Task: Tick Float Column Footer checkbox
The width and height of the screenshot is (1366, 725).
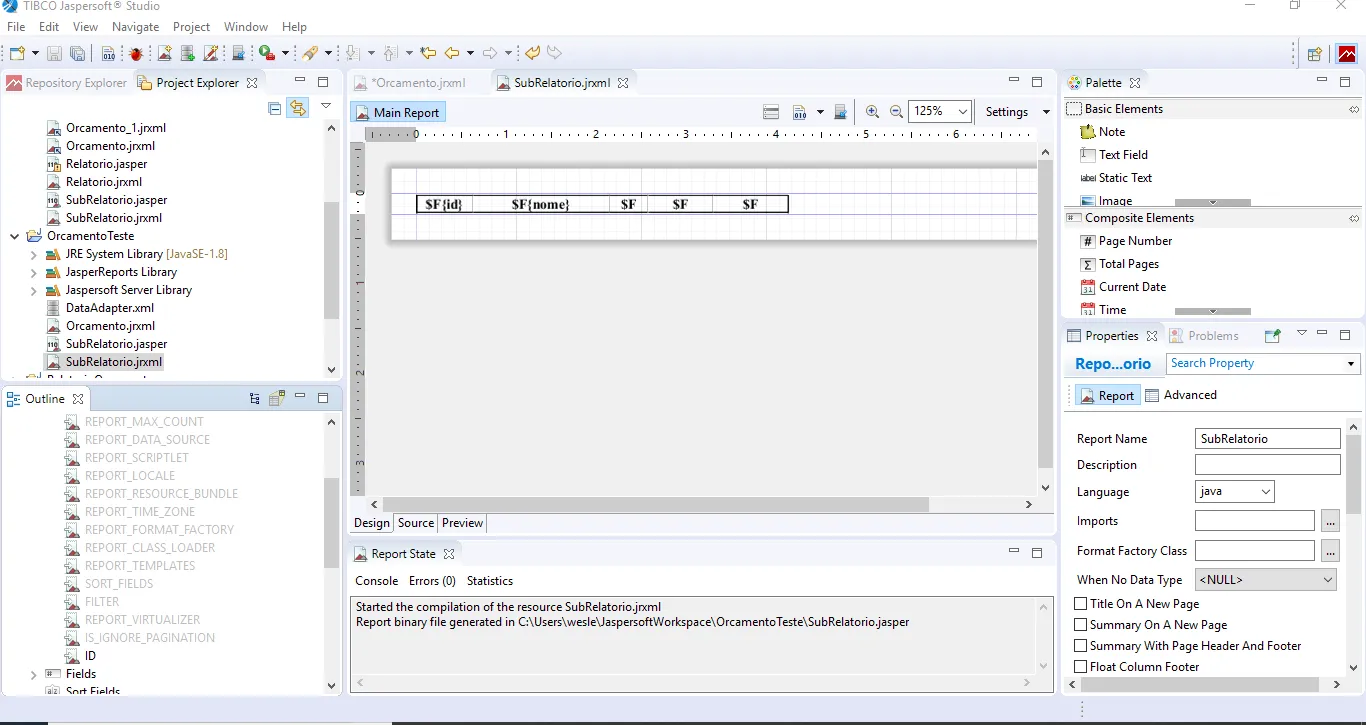Action: tap(1080, 667)
